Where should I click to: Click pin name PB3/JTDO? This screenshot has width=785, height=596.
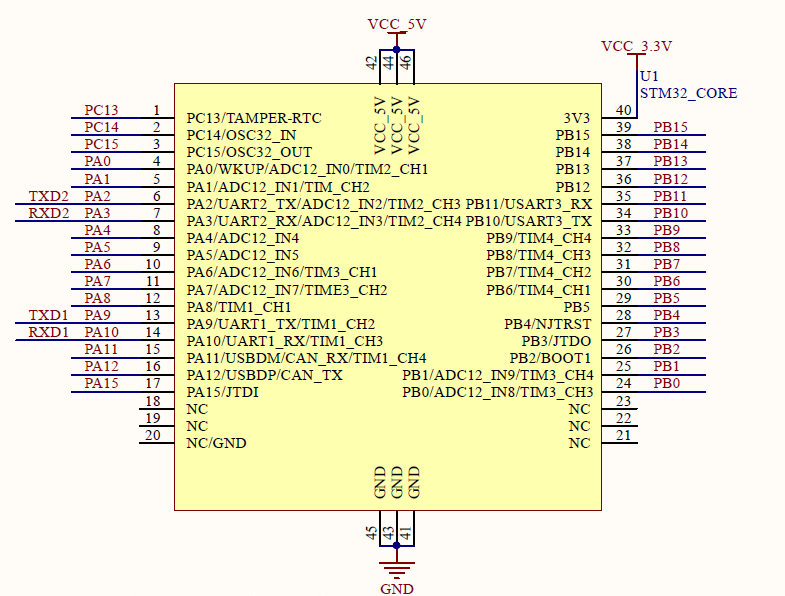click(x=556, y=341)
